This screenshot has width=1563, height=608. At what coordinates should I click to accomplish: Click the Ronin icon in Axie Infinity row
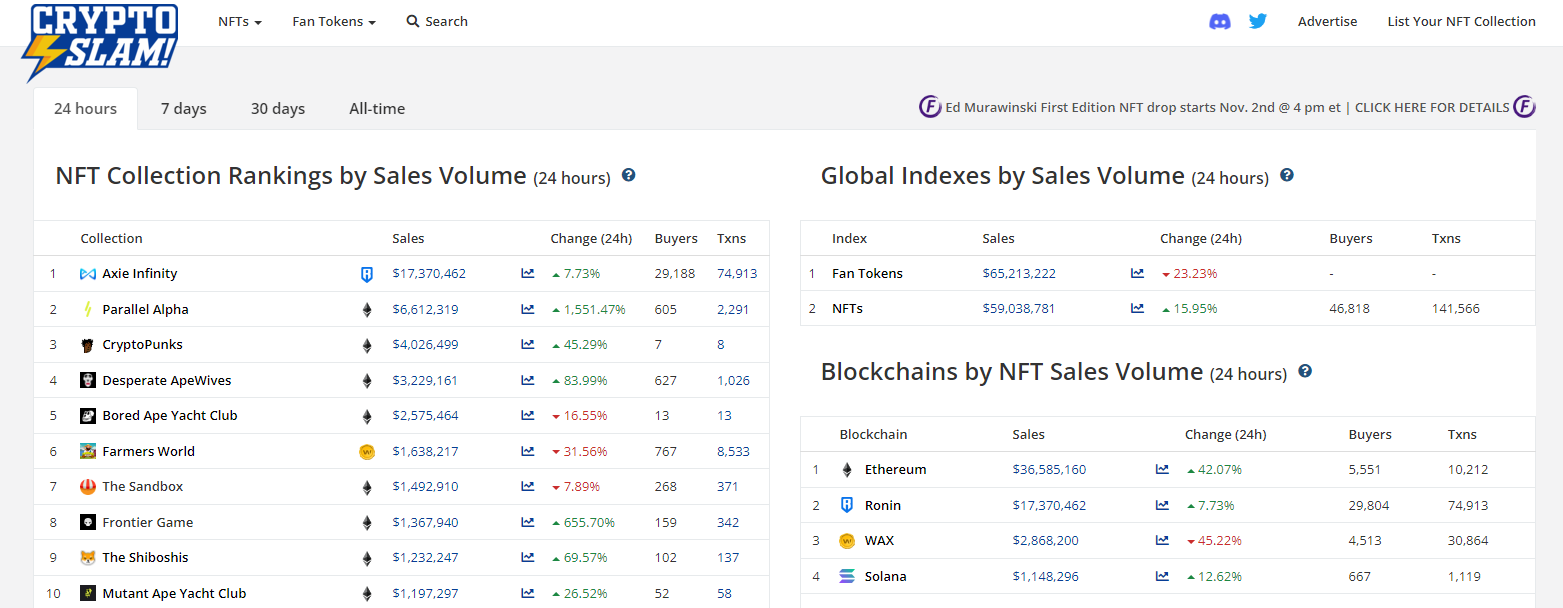366,273
